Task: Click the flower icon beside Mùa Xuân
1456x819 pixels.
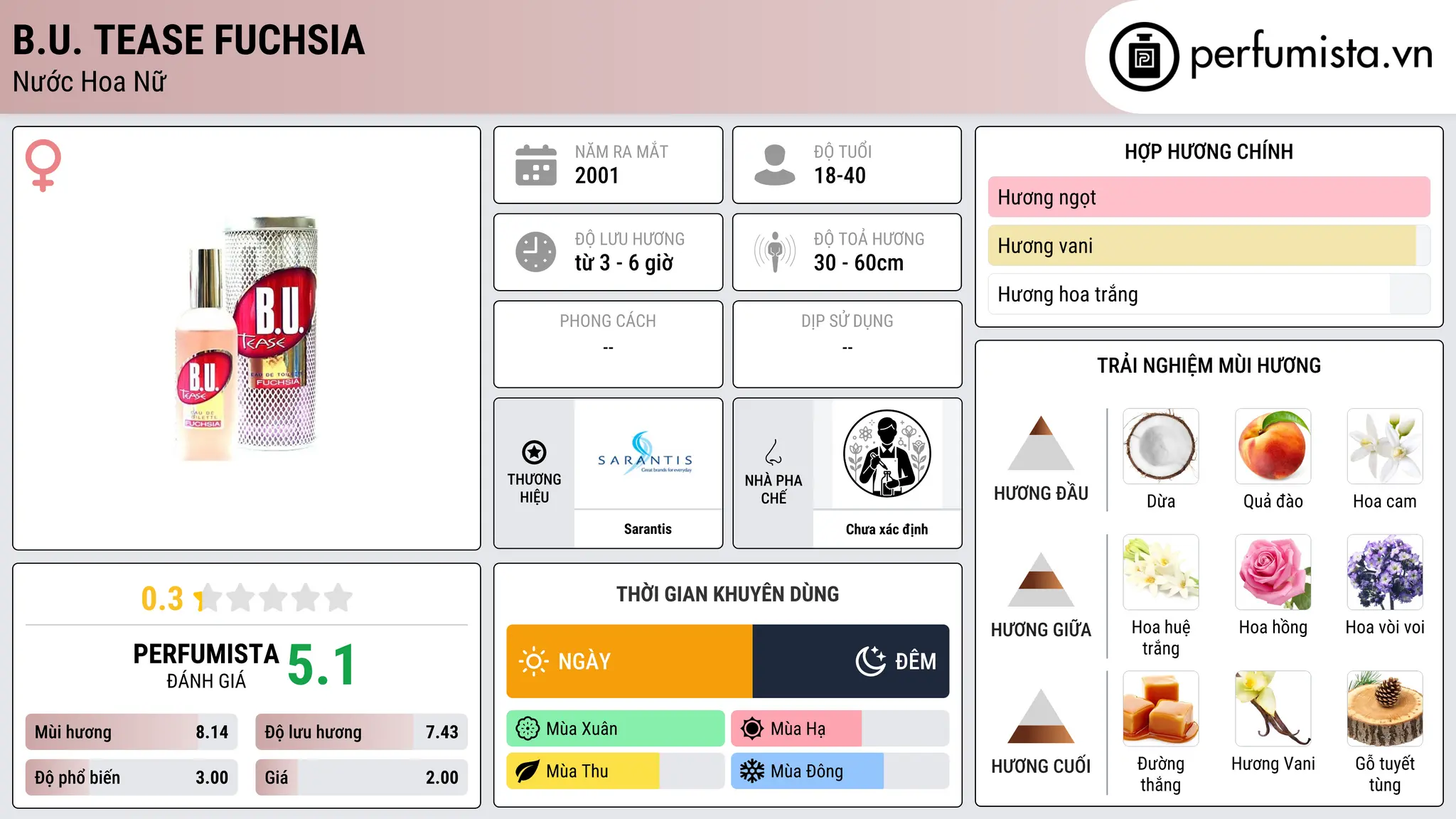Action: (x=528, y=729)
